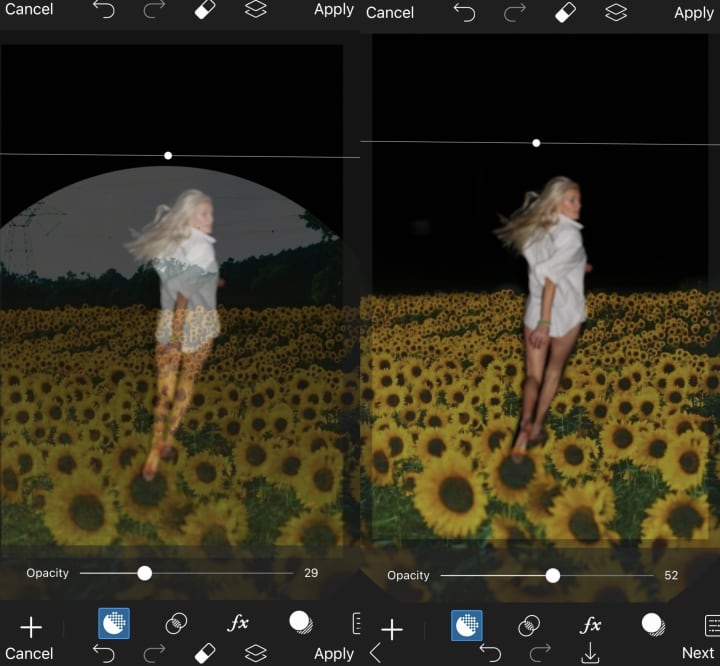The height and width of the screenshot is (666, 720).
Task: Tap Apply in the top-right corner
Action: [693, 13]
